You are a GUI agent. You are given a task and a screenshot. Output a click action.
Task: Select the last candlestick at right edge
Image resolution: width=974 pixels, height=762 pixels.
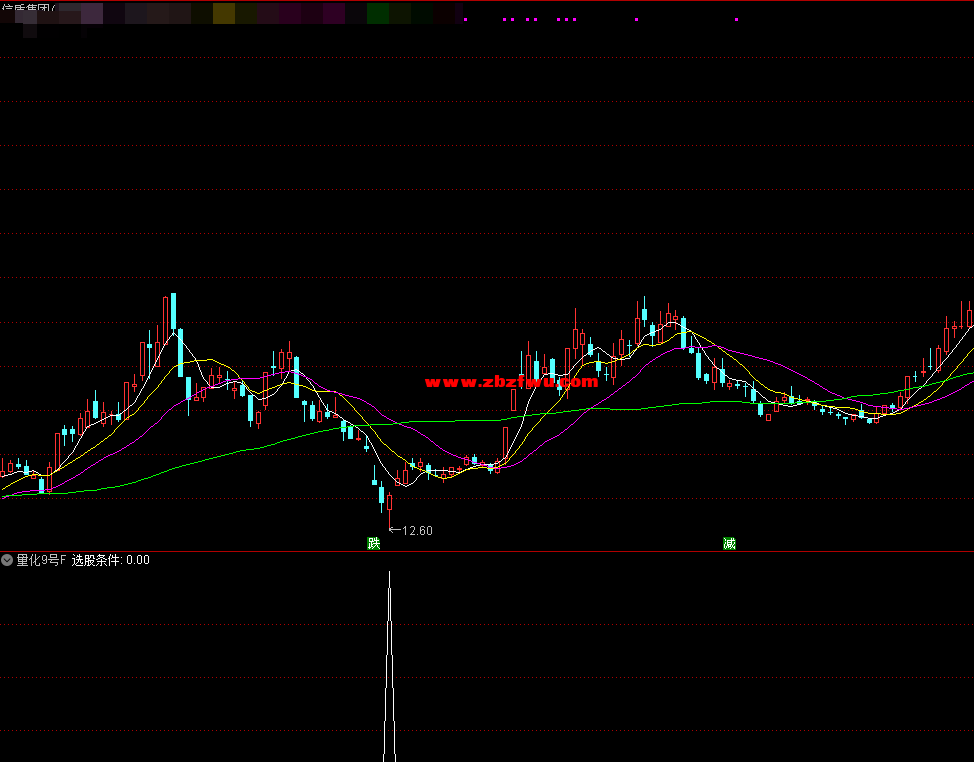coord(969,317)
